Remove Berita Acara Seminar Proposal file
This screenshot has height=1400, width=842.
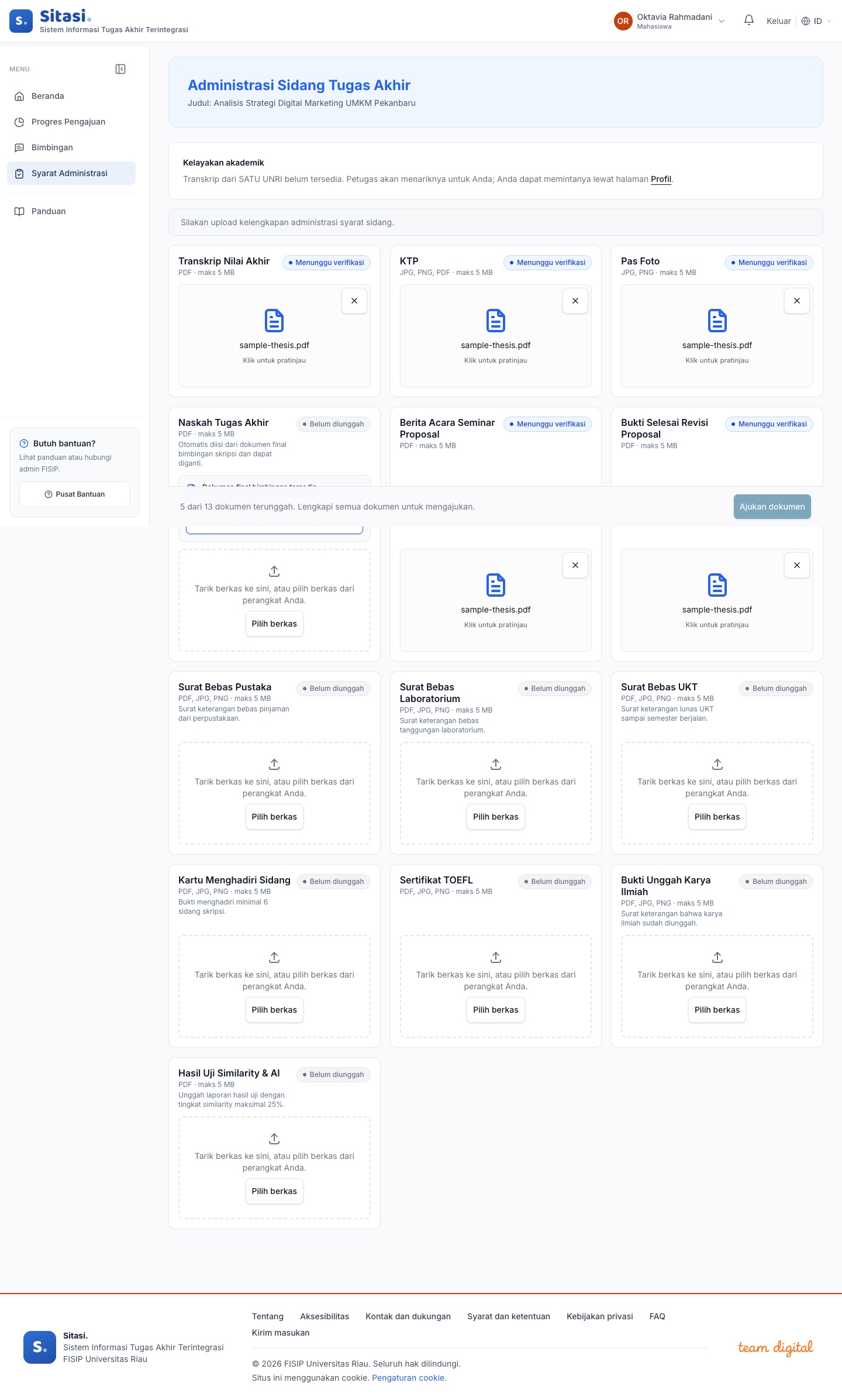click(x=575, y=565)
